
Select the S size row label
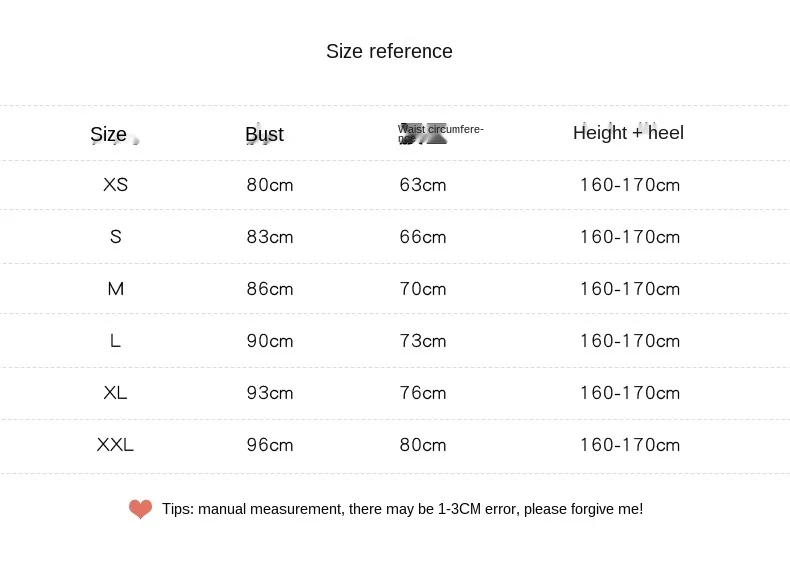[x=115, y=237]
